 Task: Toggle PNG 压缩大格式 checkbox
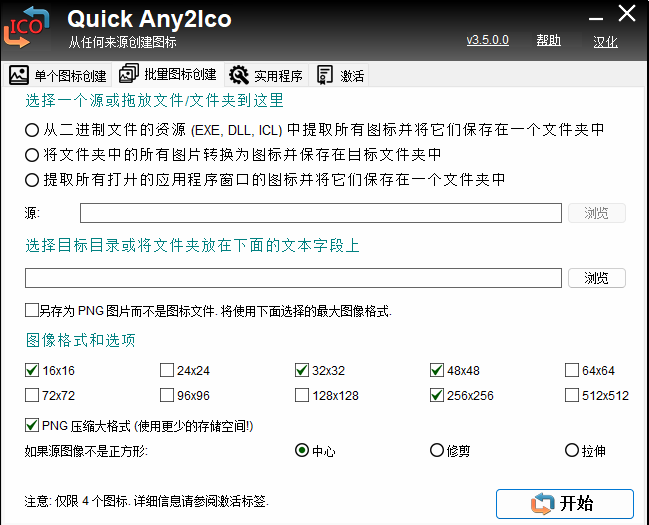[32, 425]
